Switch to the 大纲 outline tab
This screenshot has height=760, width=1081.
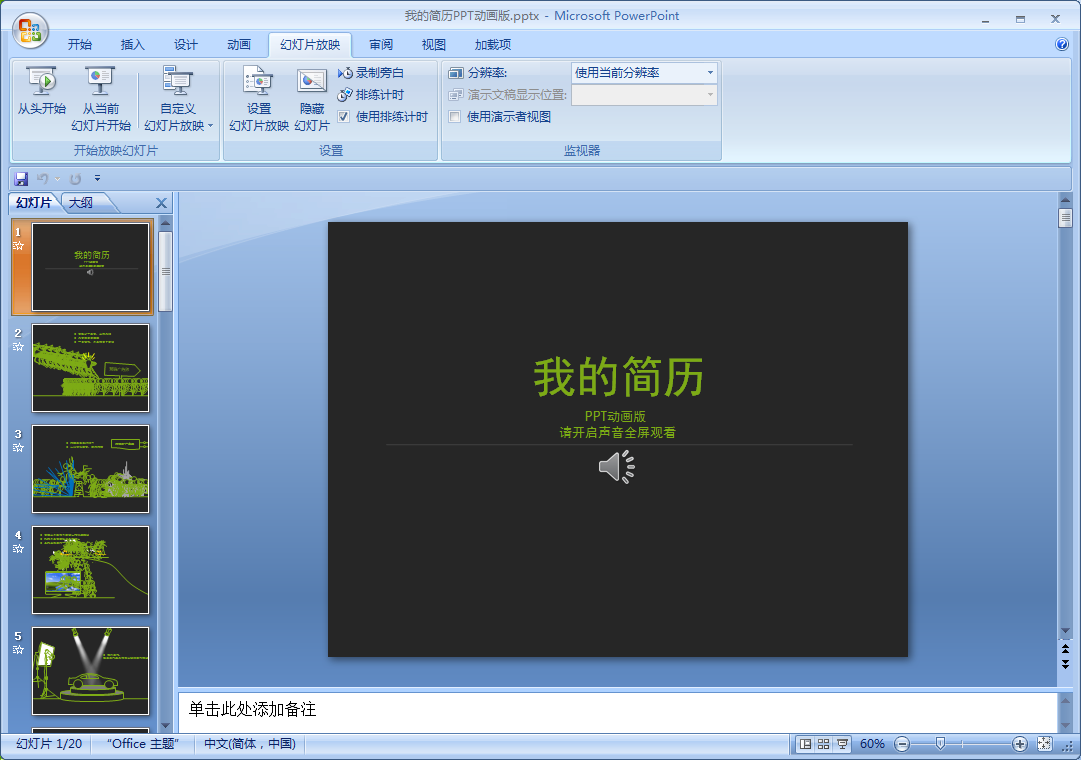[x=81, y=203]
